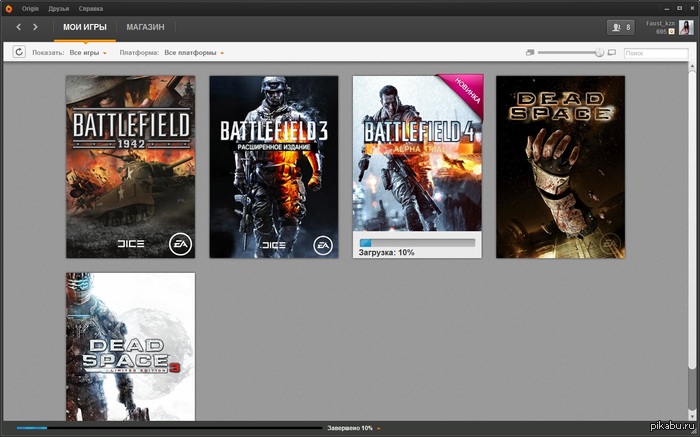Viewport: 700px width, 437px height.
Task: Select the Battlefield 3 game tile
Action: click(274, 167)
